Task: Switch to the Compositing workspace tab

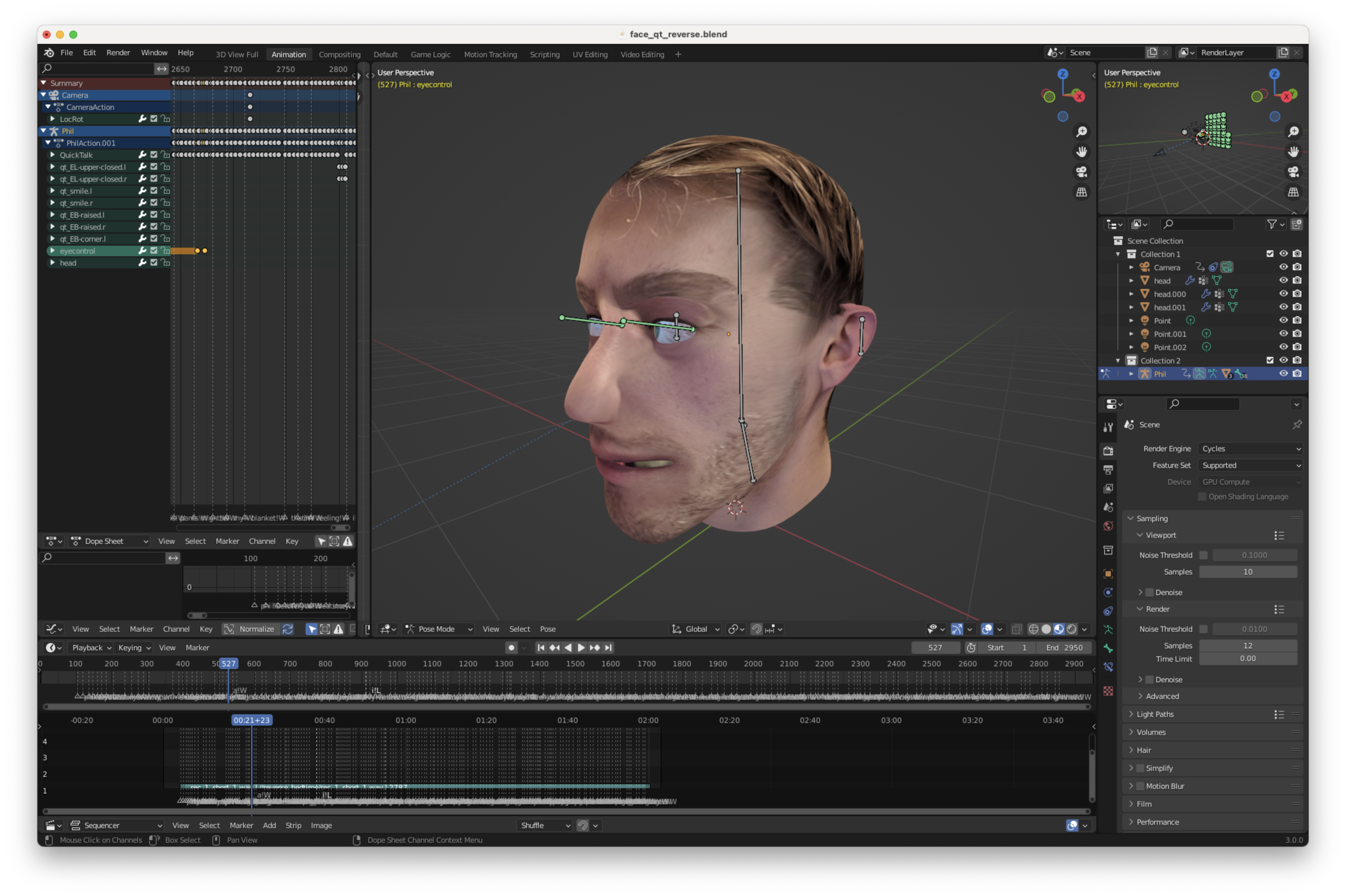Action: click(x=340, y=54)
